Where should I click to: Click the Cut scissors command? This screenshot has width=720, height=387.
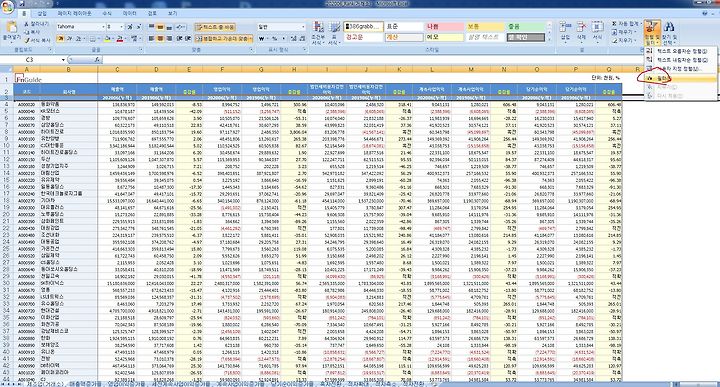point(36,23)
